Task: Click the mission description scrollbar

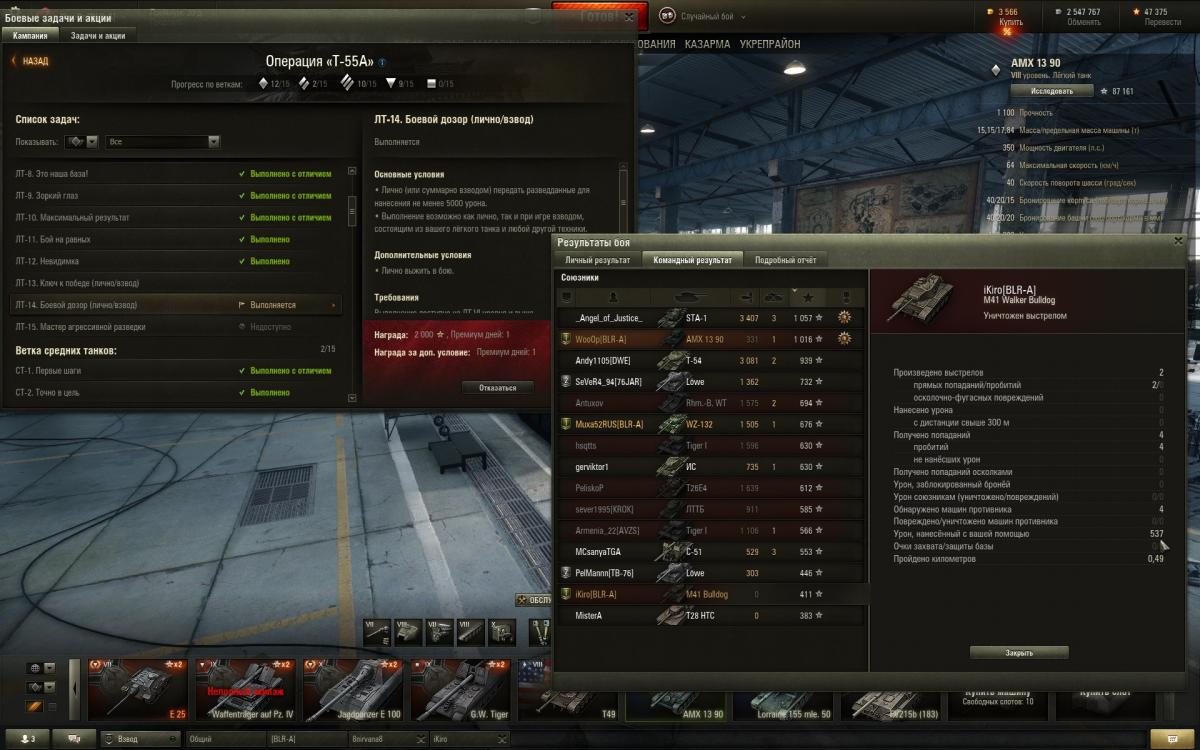Action: (x=624, y=202)
